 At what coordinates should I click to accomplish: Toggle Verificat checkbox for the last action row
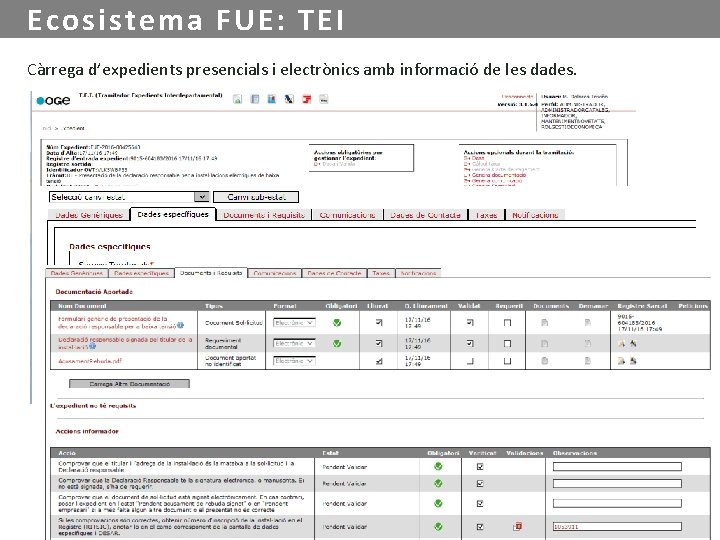click(x=480, y=527)
